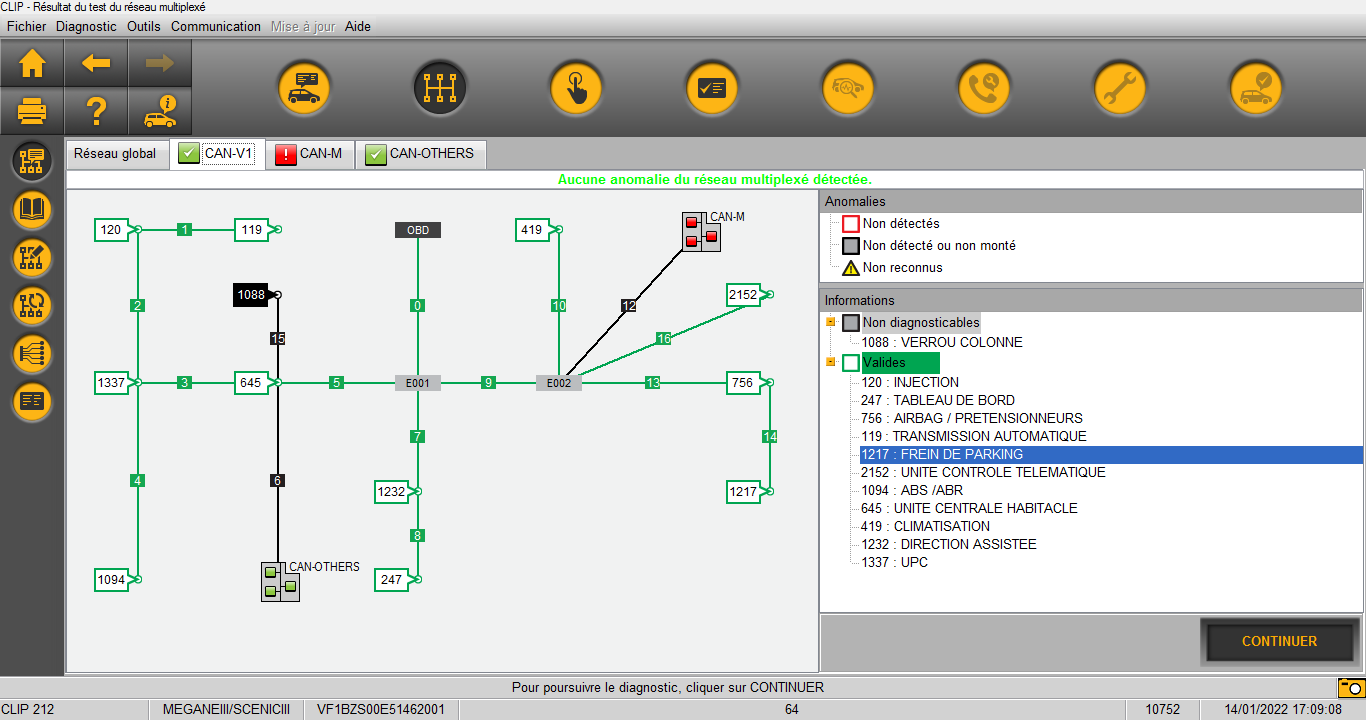Open vehicle information car icon

(x=160, y=110)
